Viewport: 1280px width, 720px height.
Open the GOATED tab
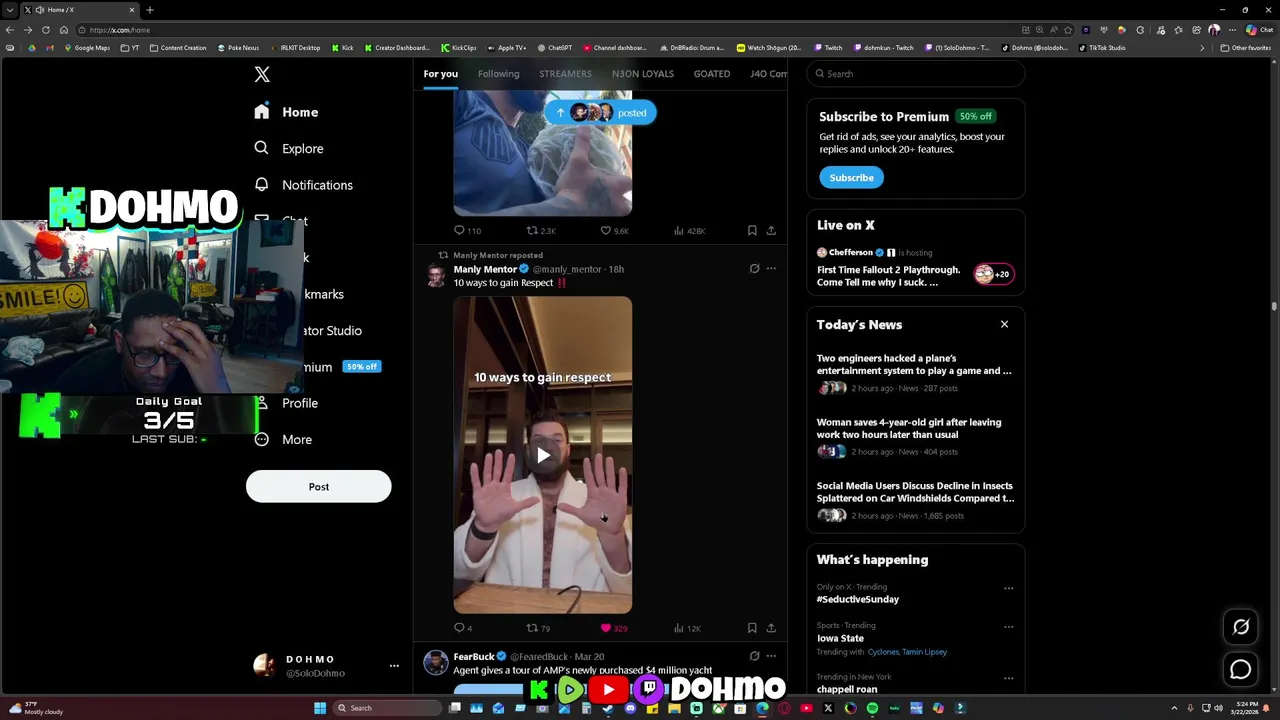pos(712,73)
